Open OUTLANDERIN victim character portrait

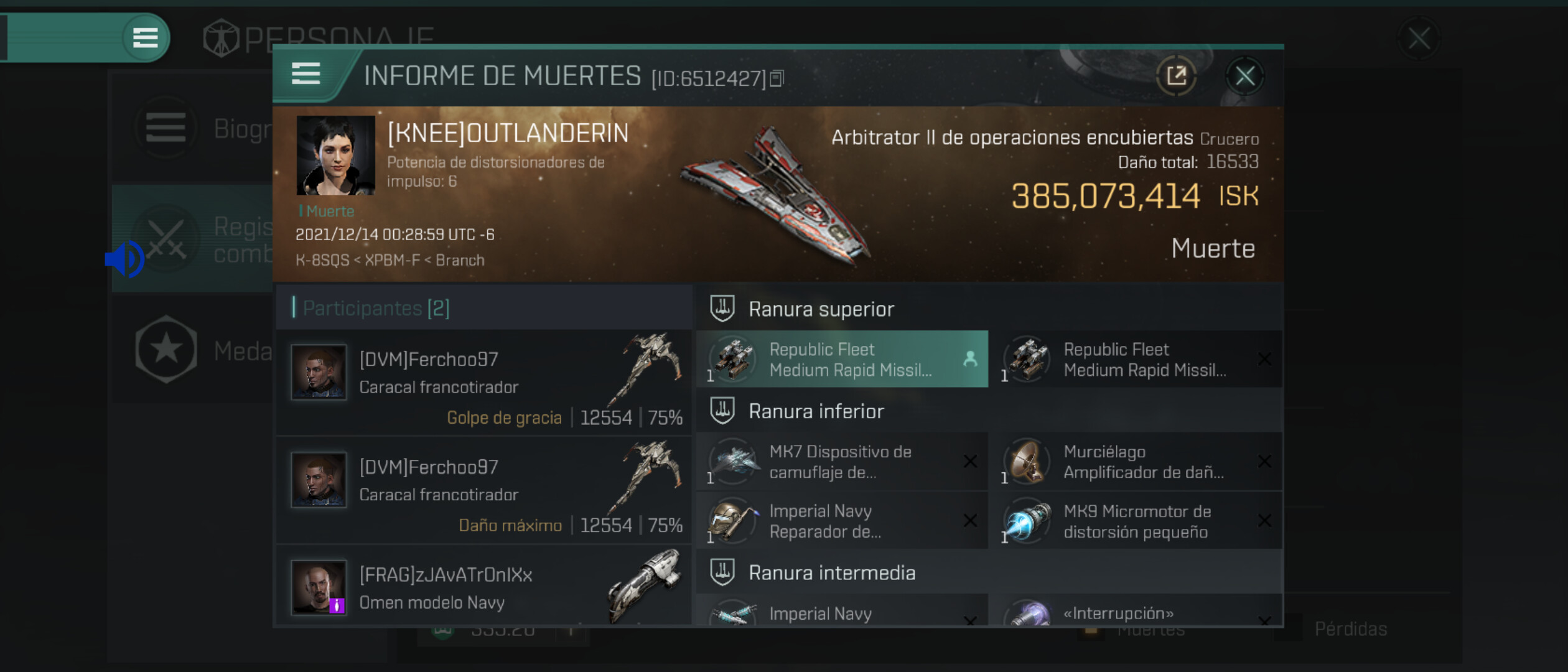click(x=335, y=156)
